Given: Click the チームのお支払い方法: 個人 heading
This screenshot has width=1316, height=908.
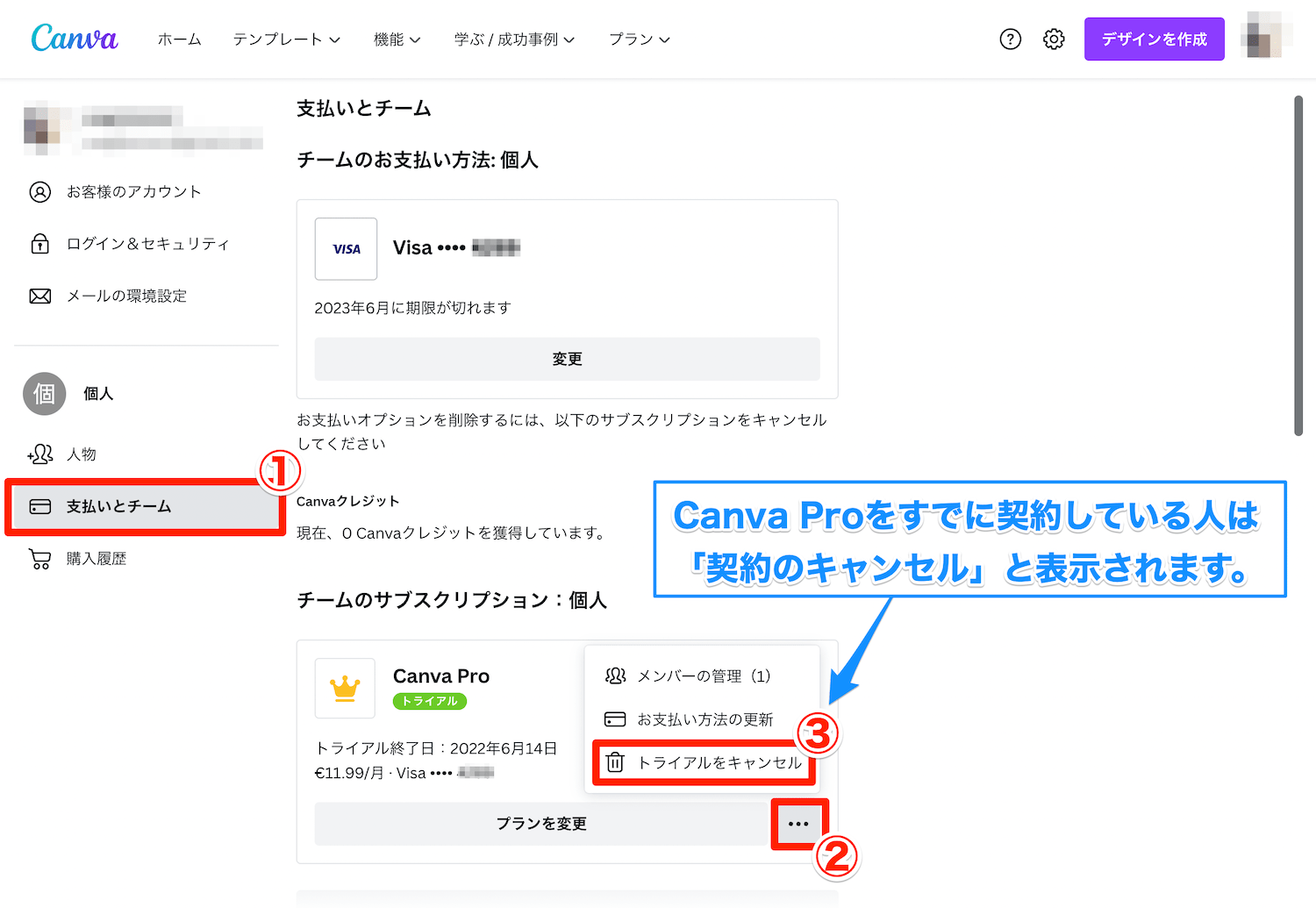Looking at the screenshot, I should pos(418,161).
